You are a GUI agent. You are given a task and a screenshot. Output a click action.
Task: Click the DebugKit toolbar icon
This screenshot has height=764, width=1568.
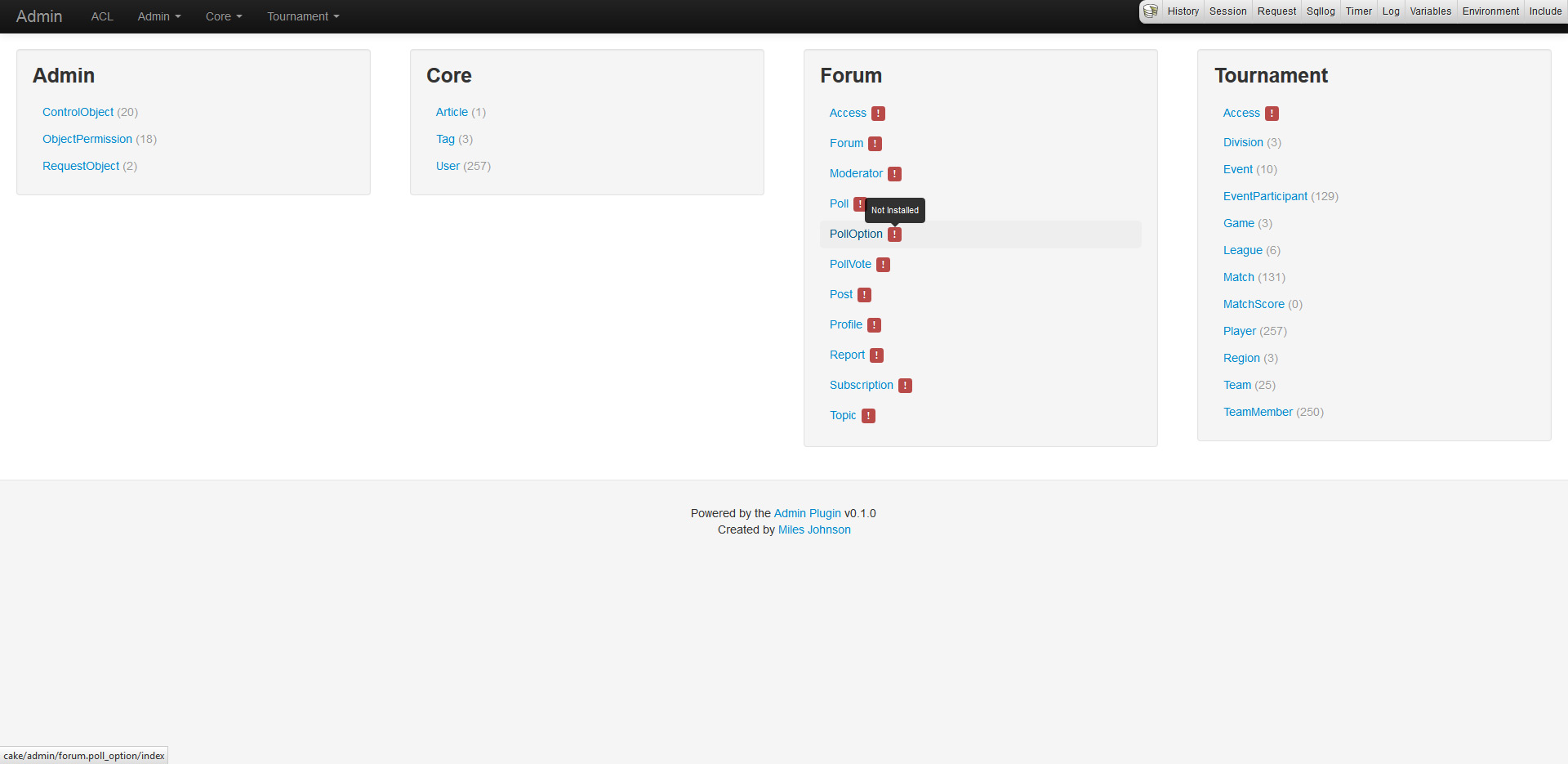tap(1151, 11)
